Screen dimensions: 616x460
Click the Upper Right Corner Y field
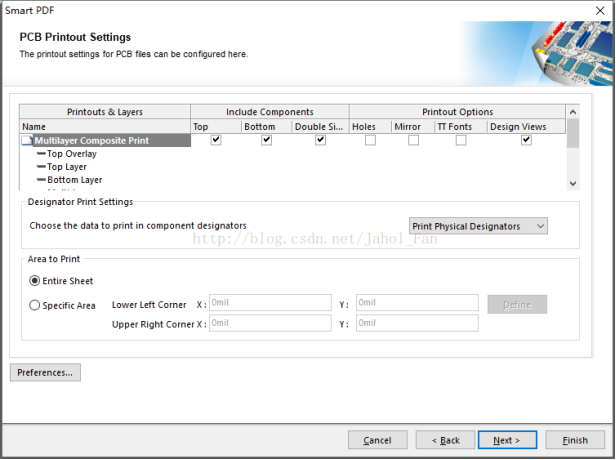click(416, 323)
